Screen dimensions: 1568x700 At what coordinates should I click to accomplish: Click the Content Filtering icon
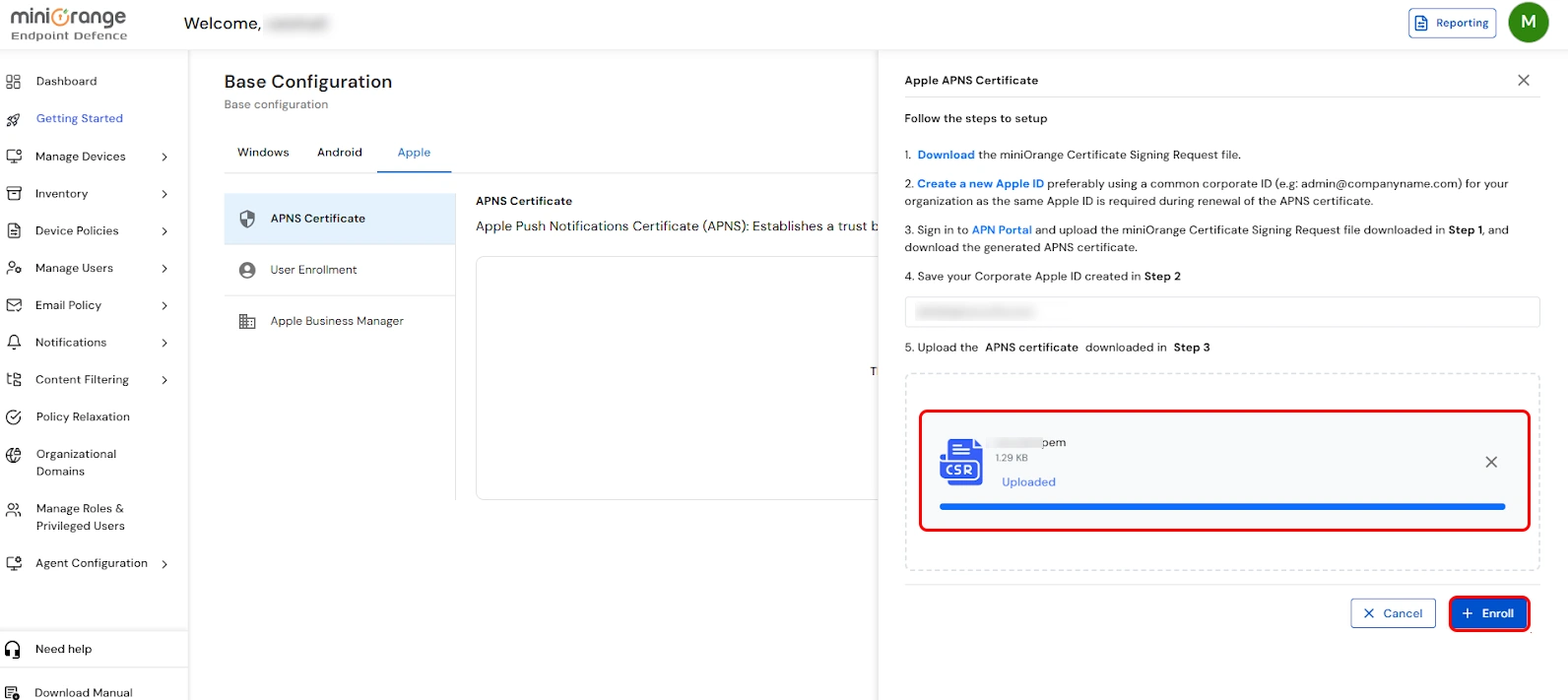click(x=14, y=379)
